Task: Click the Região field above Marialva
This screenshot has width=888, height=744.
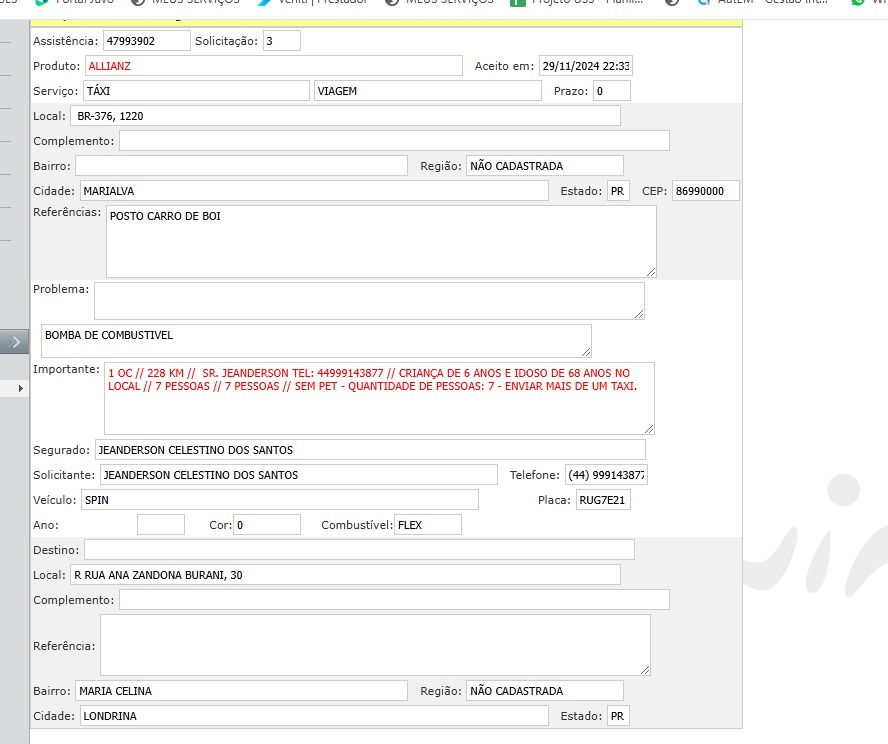Action: pyautogui.click(x=545, y=165)
